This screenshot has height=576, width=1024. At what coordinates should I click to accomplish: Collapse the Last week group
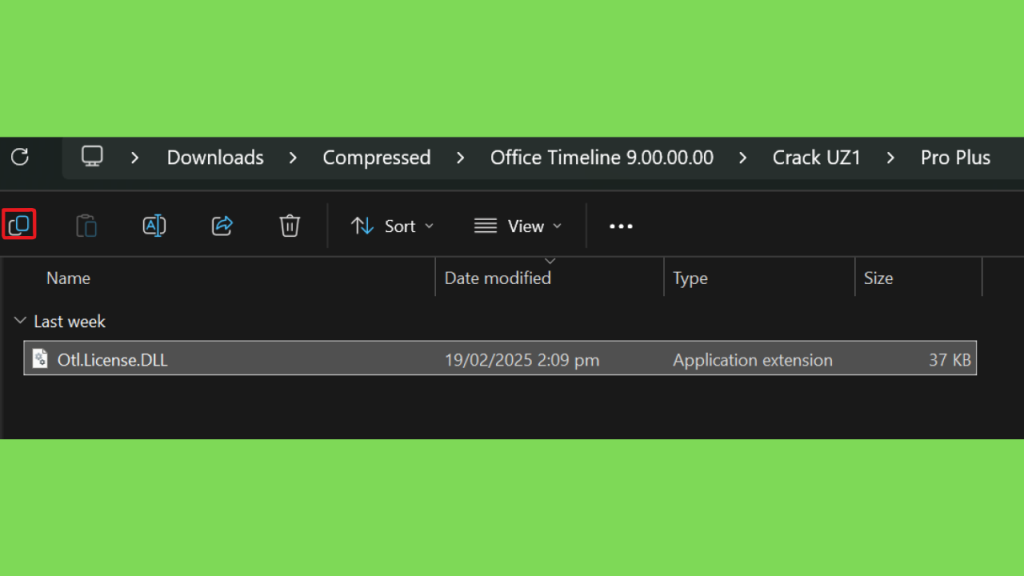tap(20, 321)
